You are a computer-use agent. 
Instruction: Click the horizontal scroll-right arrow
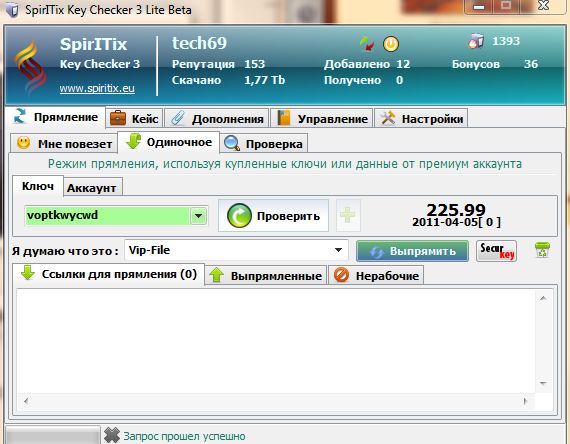click(x=525, y=401)
